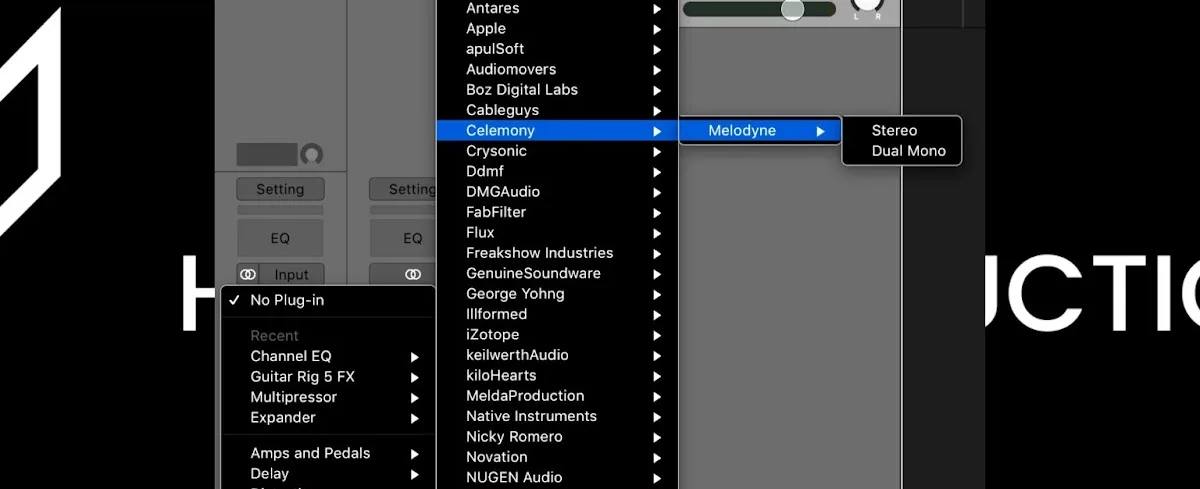Adjust the gain reduction knob on first strip
Viewport: 1200px width, 489px height.
[312, 155]
